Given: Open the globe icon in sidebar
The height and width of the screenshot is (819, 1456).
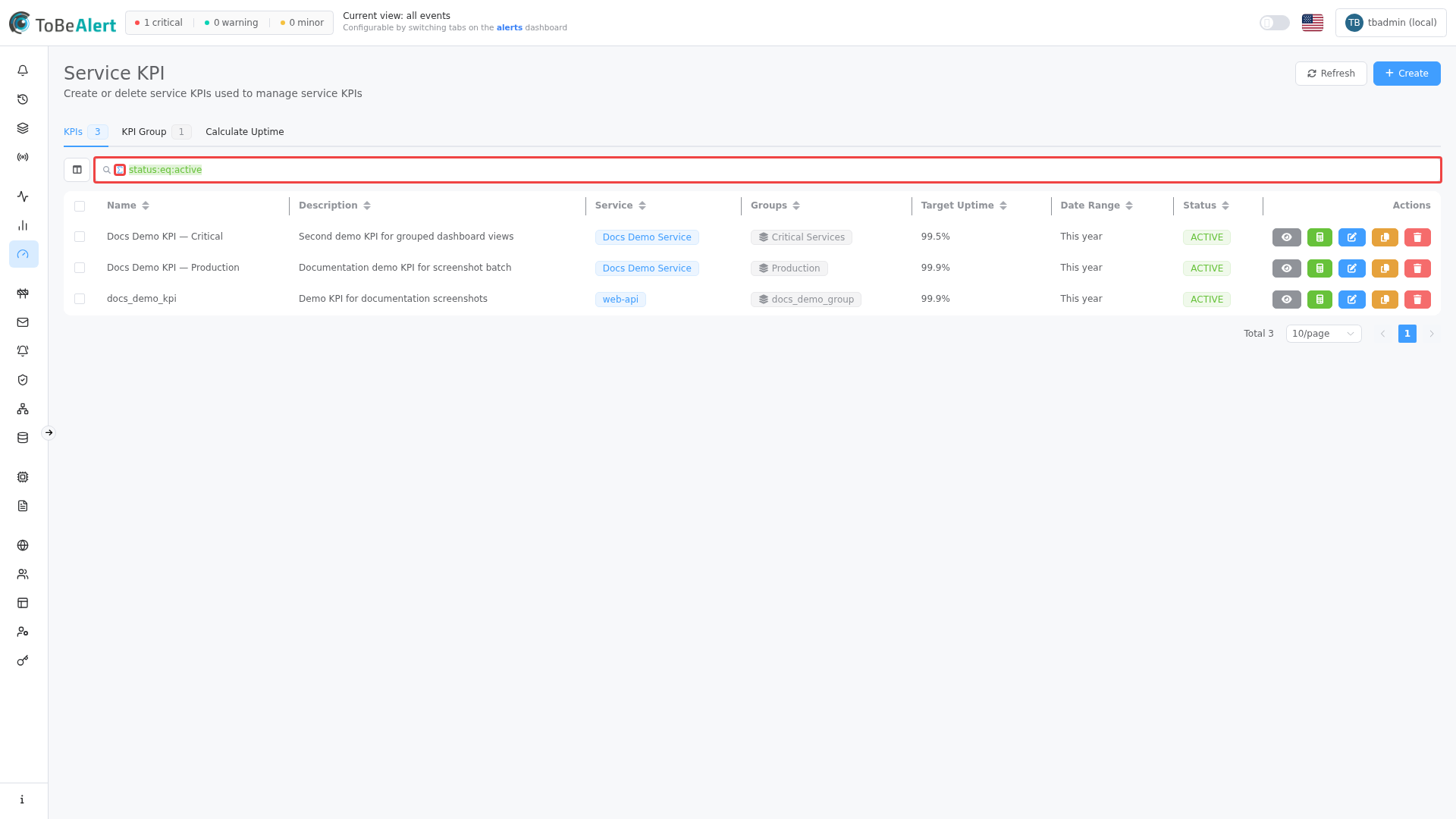Looking at the screenshot, I should pos(23,545).
